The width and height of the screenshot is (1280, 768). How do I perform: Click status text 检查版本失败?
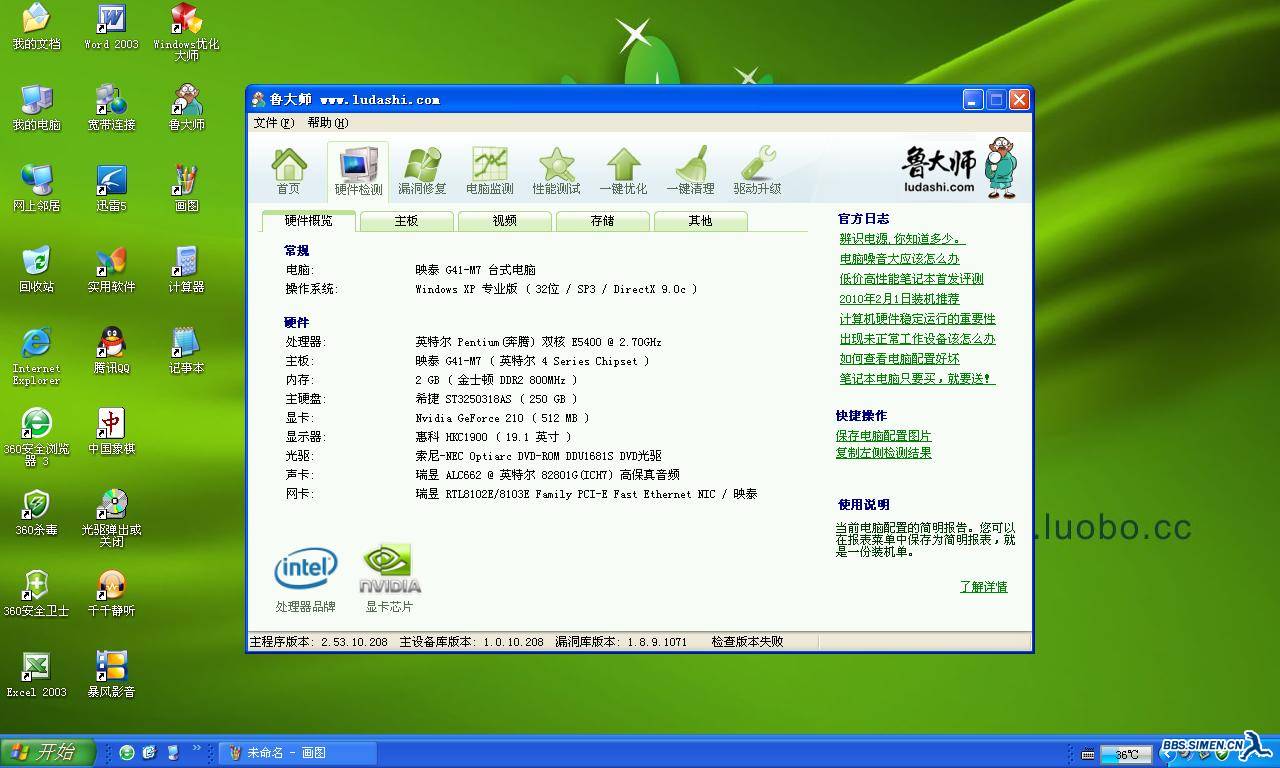[x=747, y=642]
